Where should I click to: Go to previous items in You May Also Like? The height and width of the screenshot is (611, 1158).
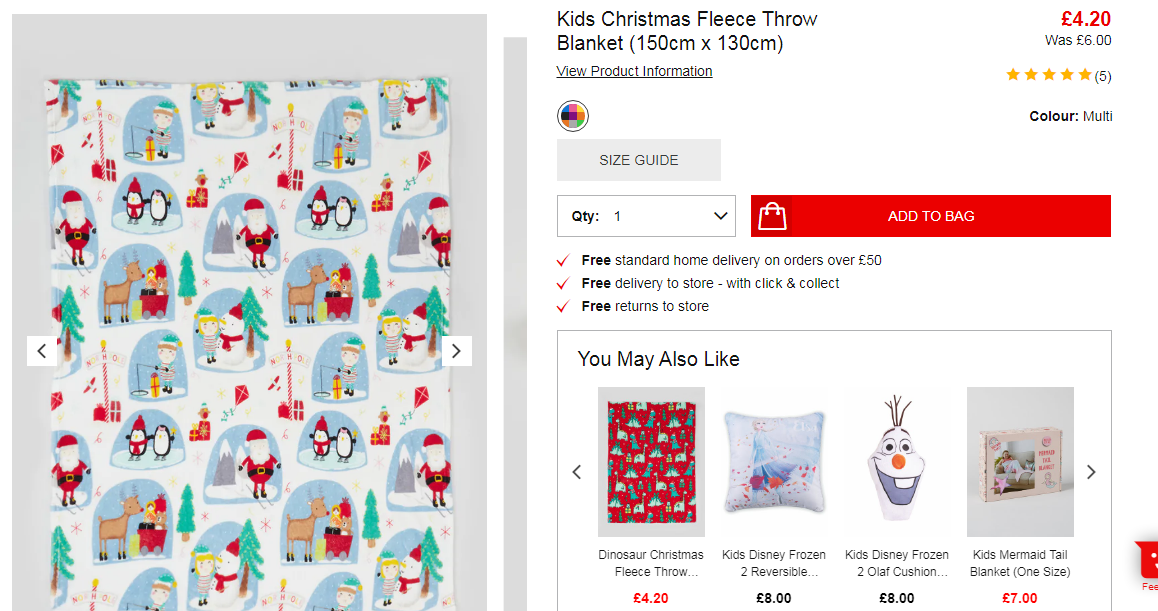click(x=577, y=472)
